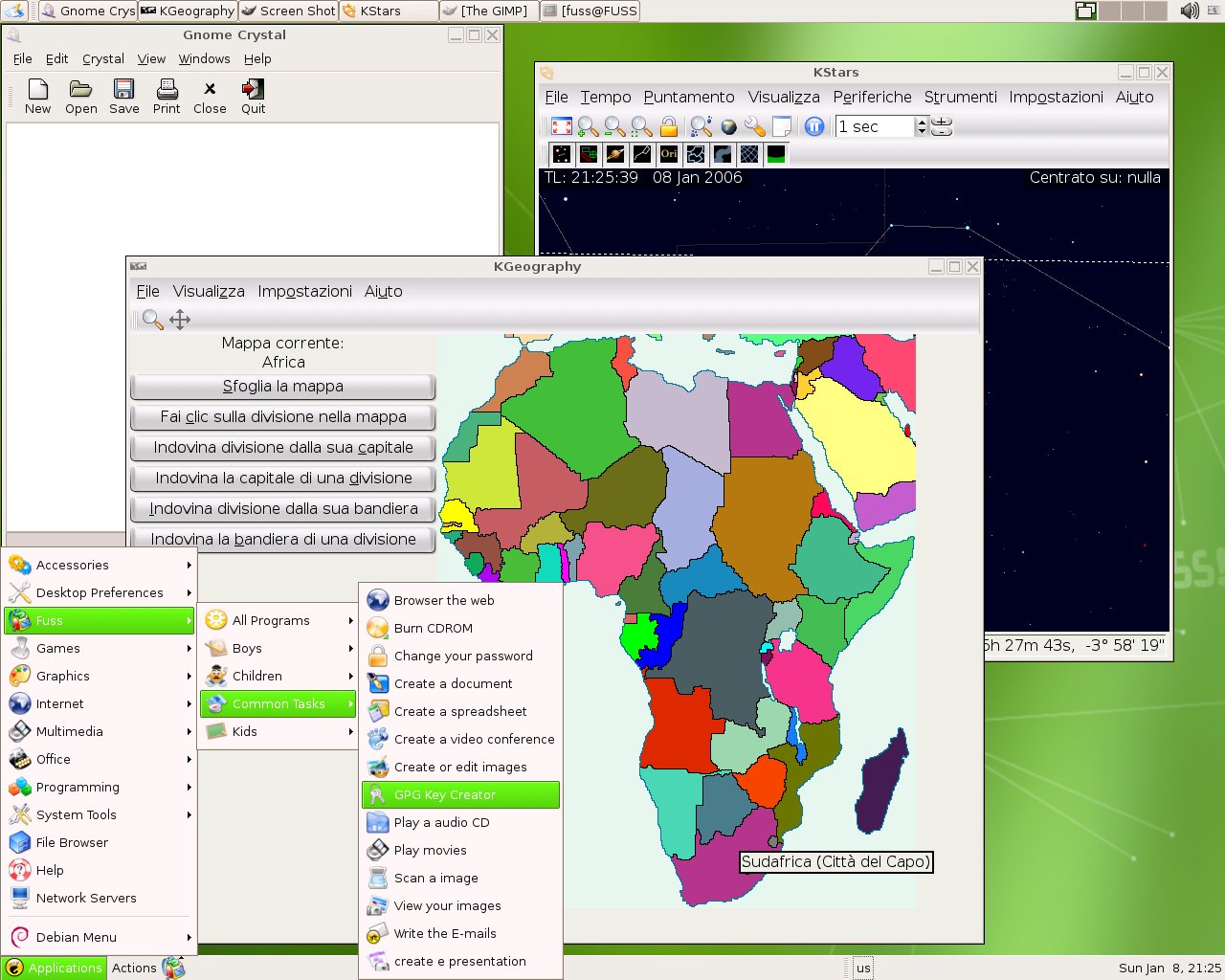The image size is (1225, 980).
Task: Click the Print icon in Gnome Crystal
Action: (x=167, y=90)
